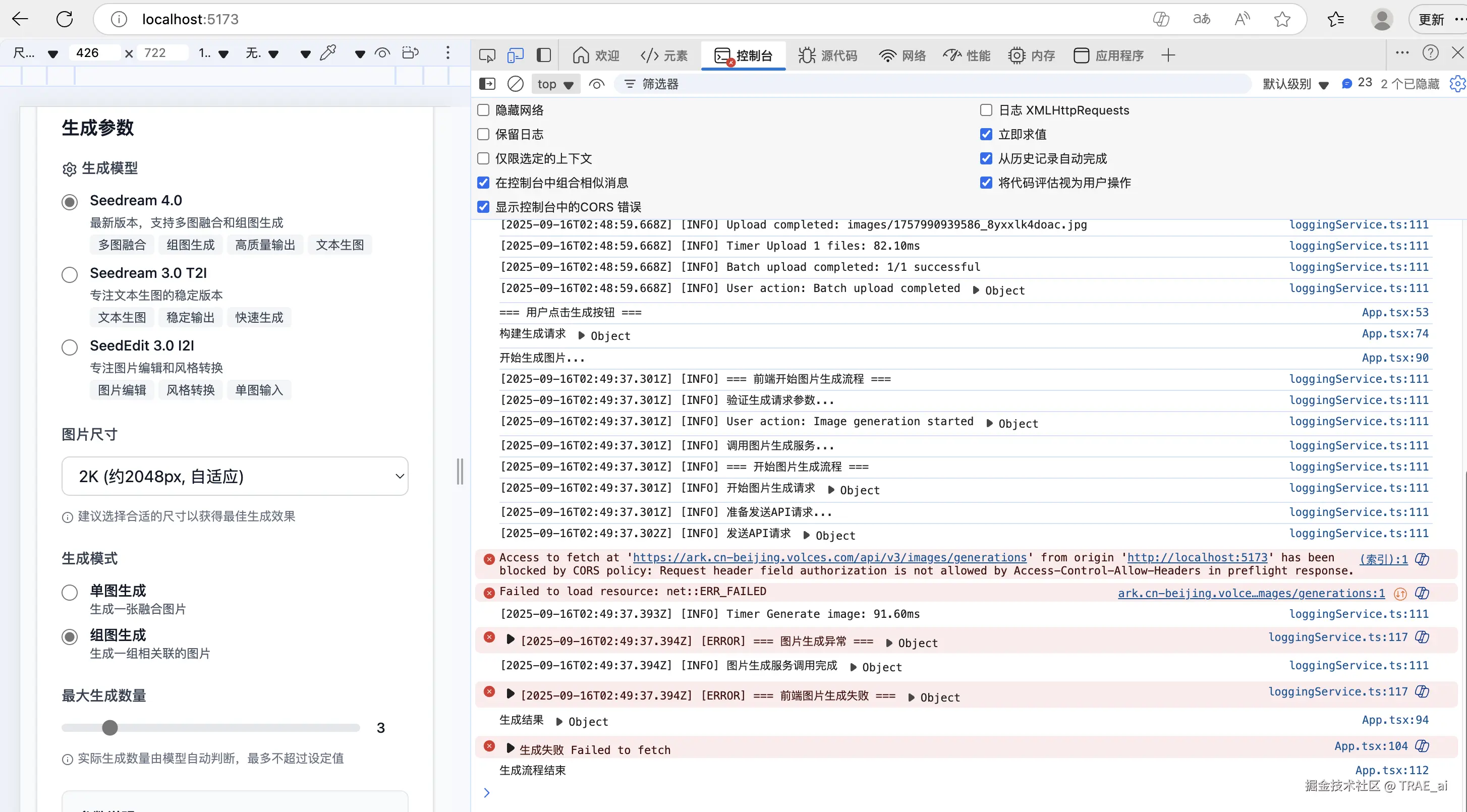This screenshot has width=1467, height=812.
Task: Expand the 默认级别 log level dropdown
Action: (1295, 84)
